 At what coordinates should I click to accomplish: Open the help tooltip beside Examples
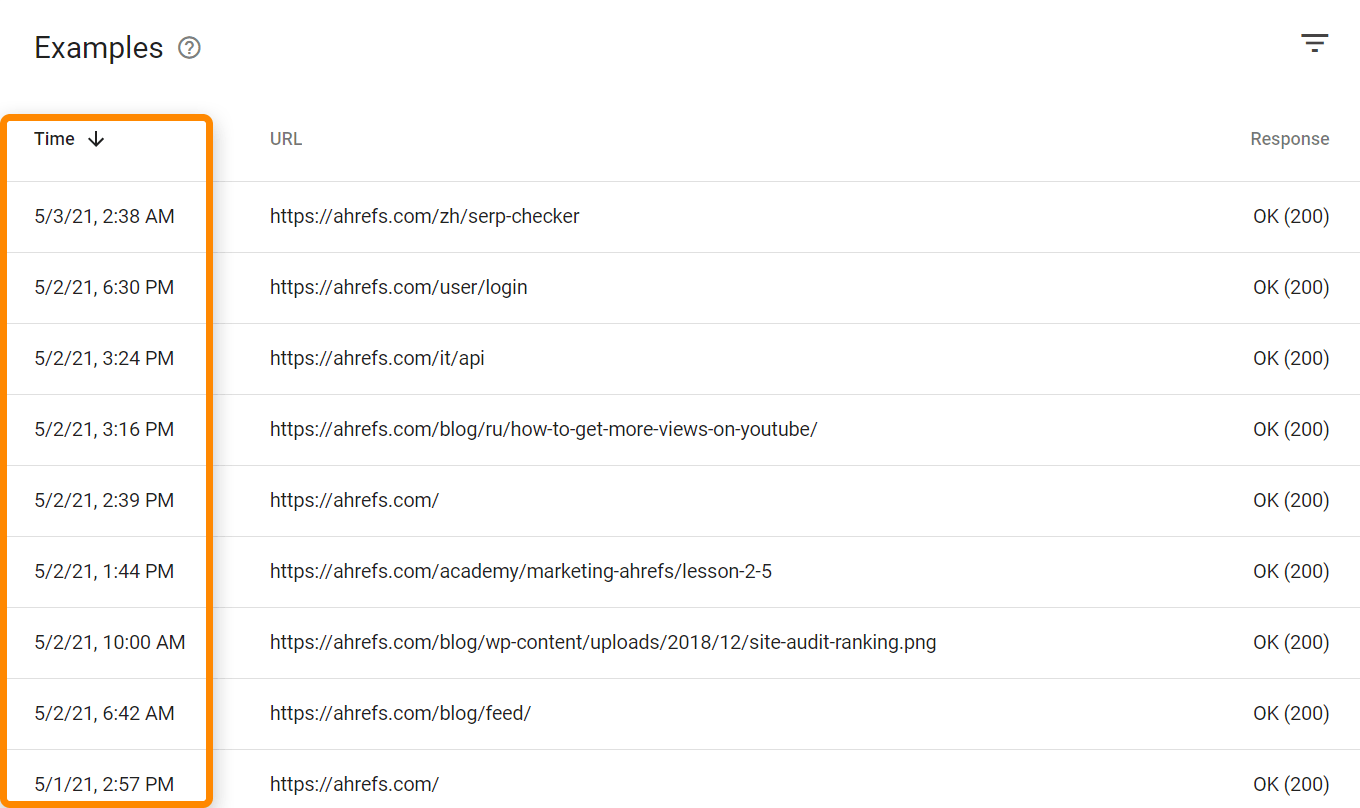[189, 47]
